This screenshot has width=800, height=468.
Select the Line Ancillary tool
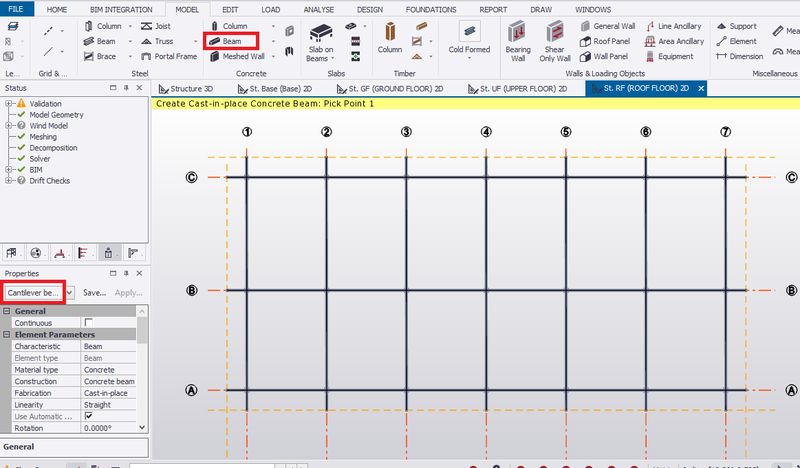pos(673,26)
